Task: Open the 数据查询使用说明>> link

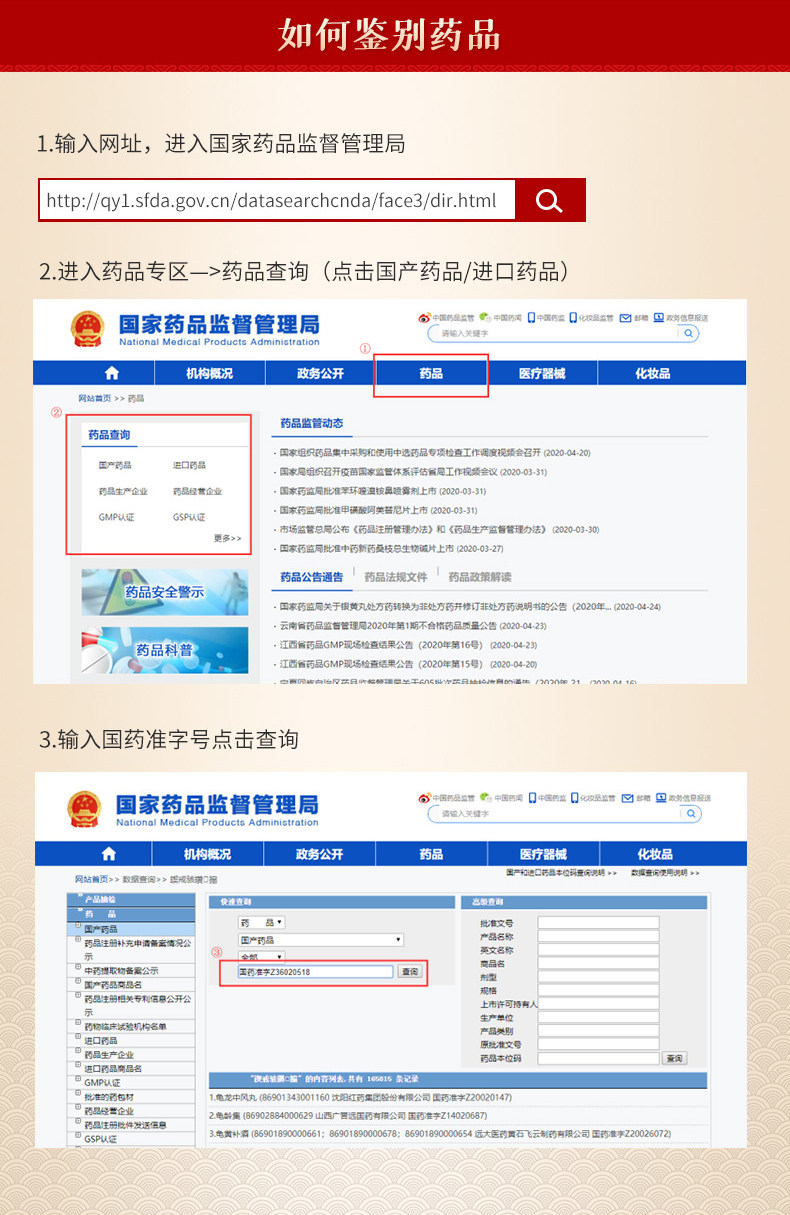Action: 665,874
